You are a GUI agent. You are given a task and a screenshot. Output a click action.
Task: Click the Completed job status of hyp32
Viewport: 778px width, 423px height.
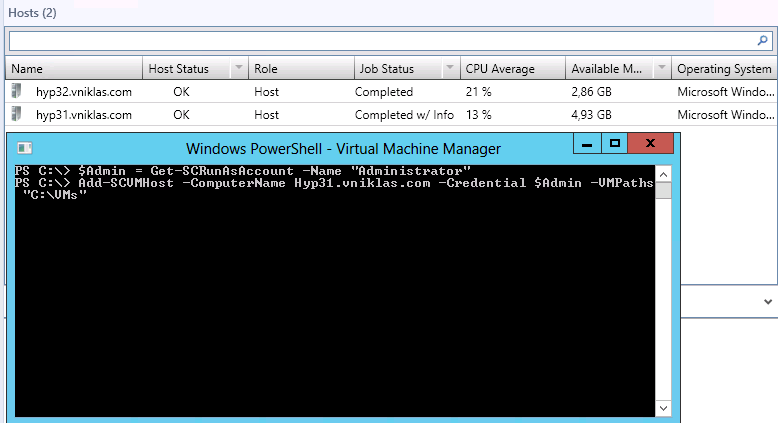click(x=384, y=92)
